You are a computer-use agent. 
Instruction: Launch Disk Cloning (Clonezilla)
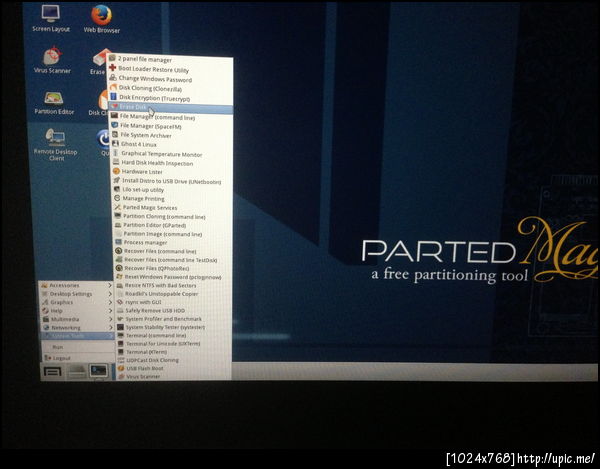170,88
